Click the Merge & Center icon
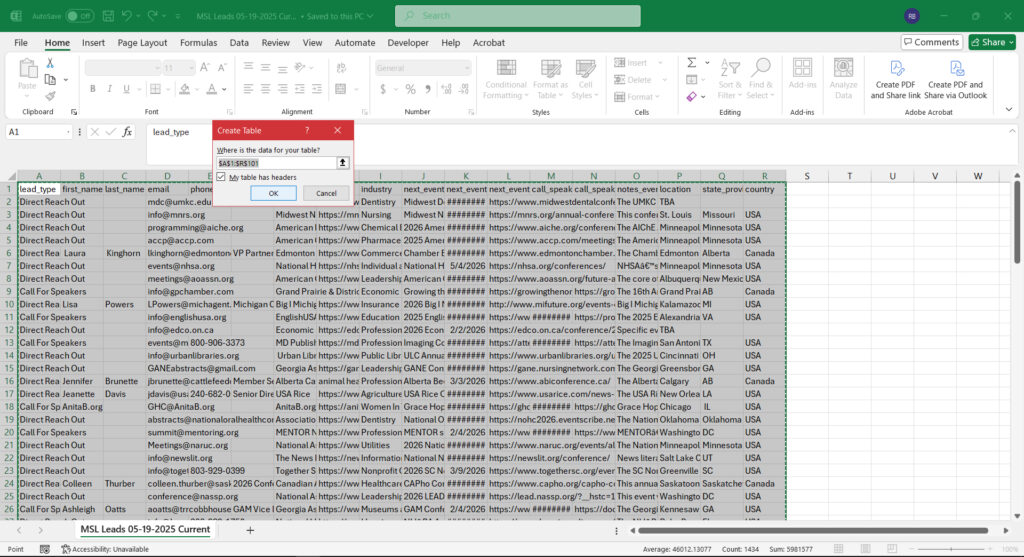The width and height of the screenshot is (1024, 557). pyautogui.click(x=340, y=89)
